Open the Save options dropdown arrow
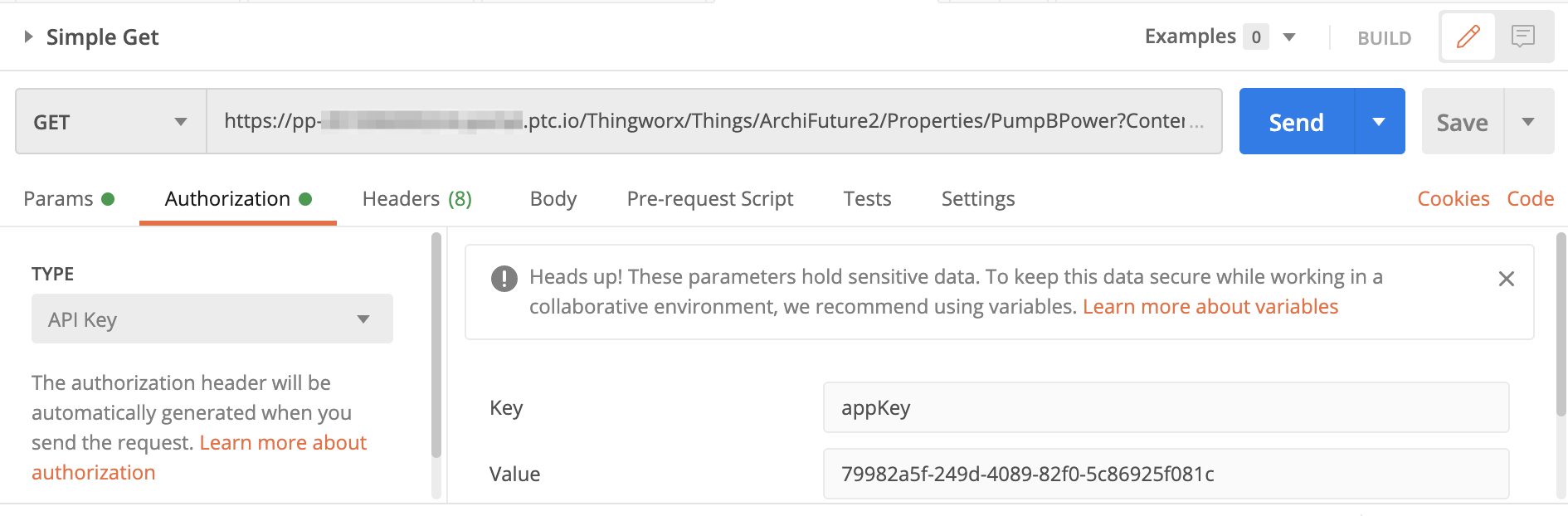Viewport: 1568px width, 516px height. point(1528,122)
